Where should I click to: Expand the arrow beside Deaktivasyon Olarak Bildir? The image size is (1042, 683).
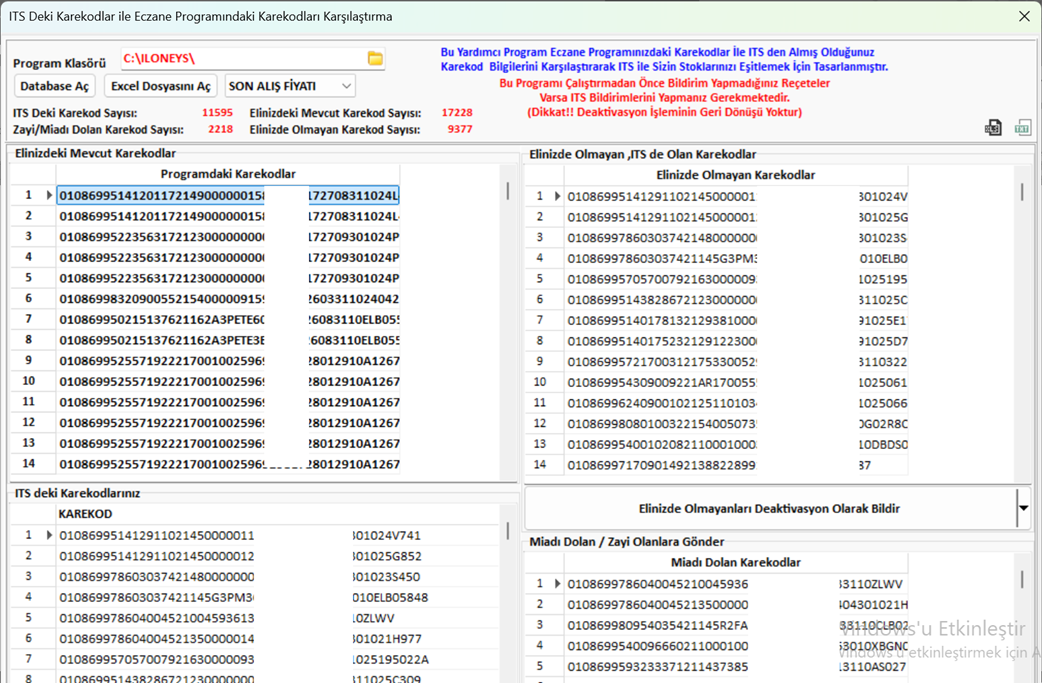[1023, 508]
